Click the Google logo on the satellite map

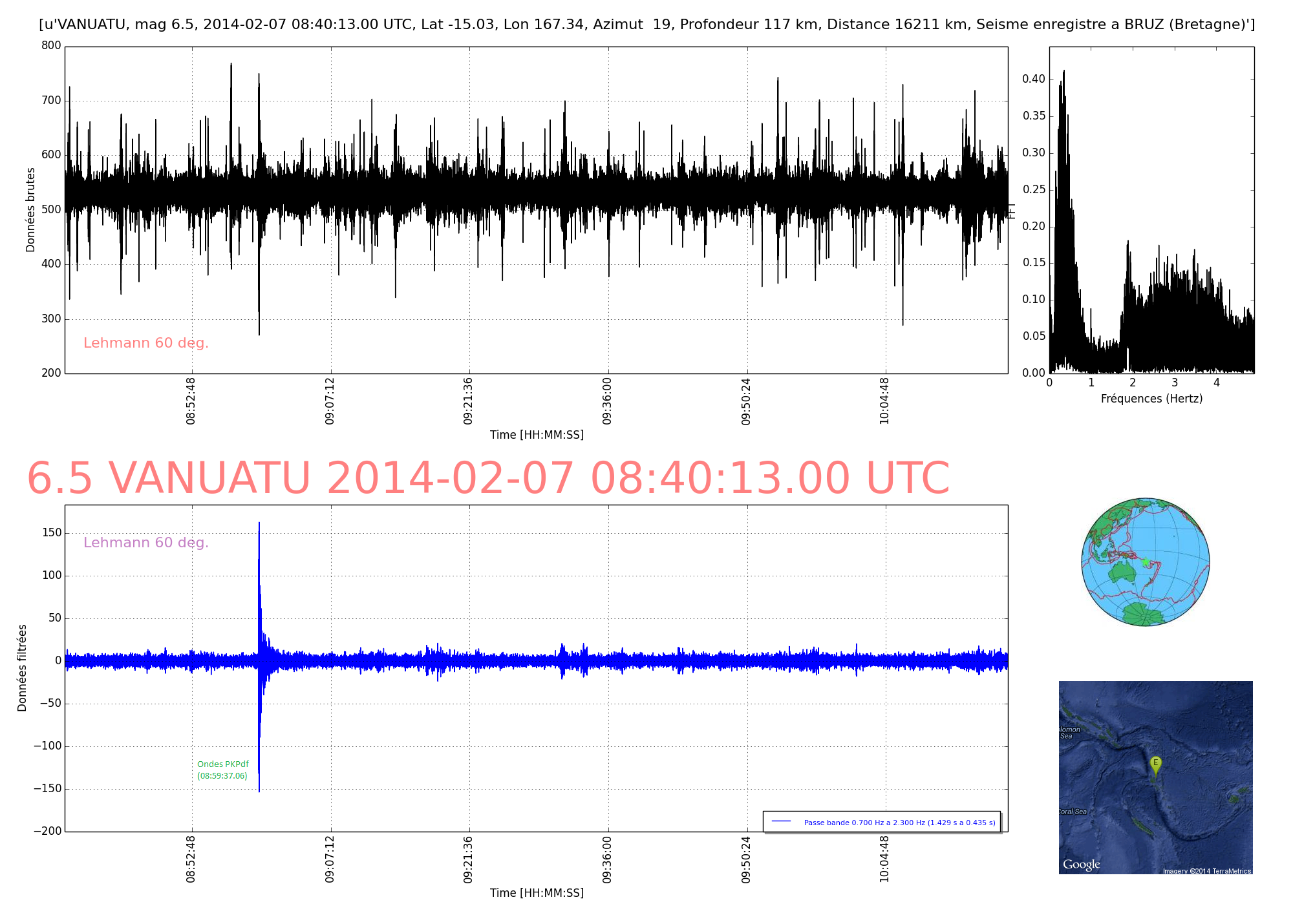1081,865
